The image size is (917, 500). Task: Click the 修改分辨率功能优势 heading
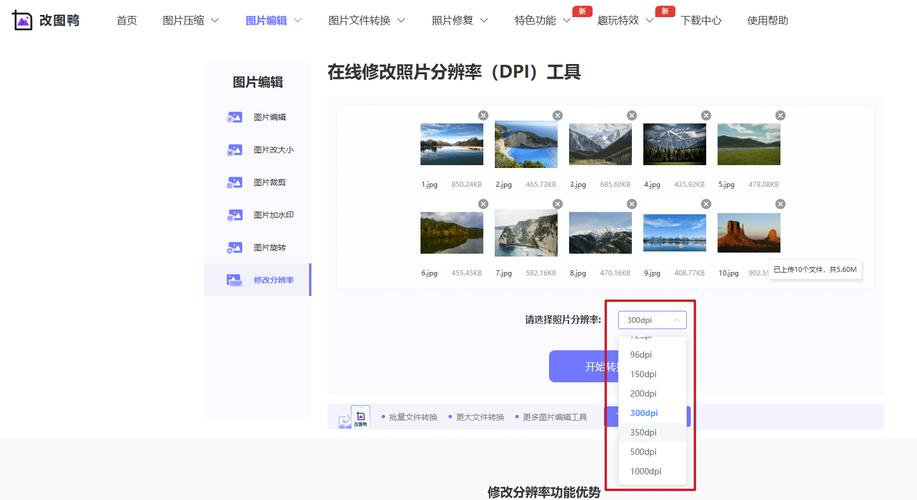544,492
